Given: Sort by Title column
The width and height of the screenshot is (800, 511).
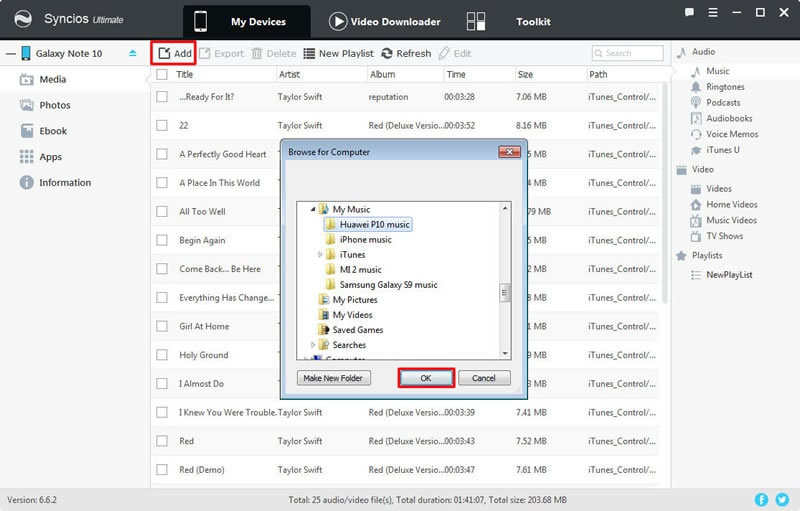Looking at the screenshot, I should pos(185,74).
